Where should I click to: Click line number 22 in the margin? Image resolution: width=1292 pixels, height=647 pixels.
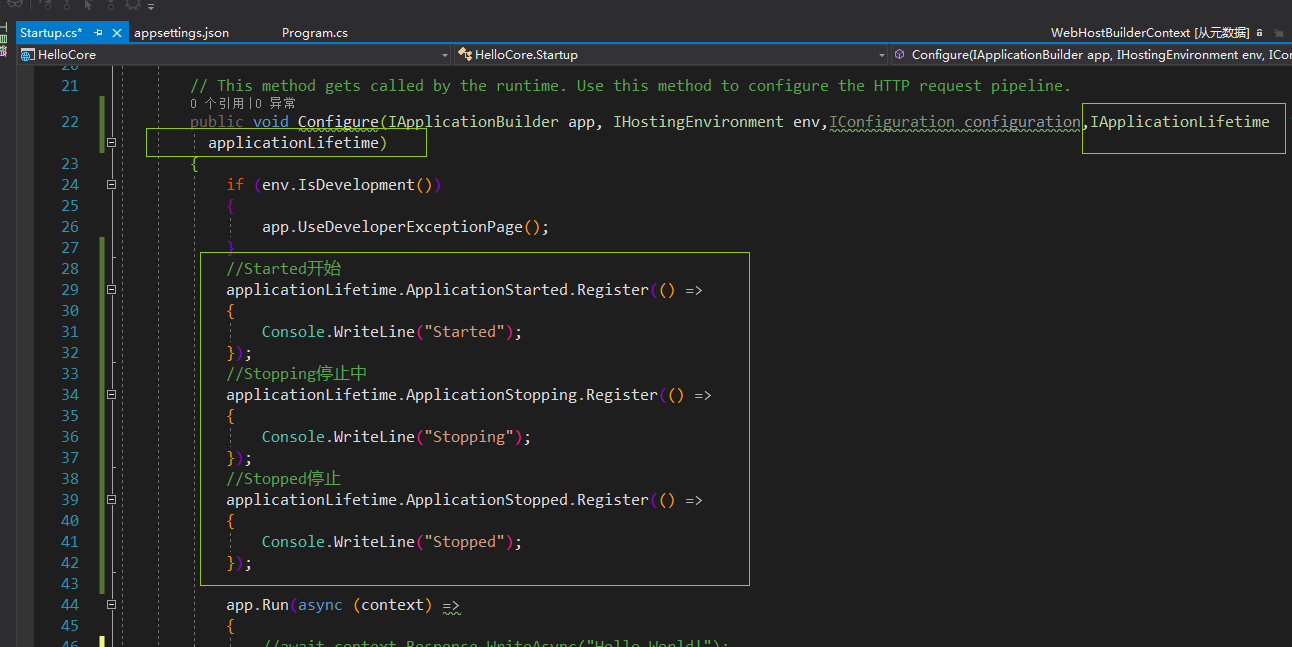(x=69, y=122)
